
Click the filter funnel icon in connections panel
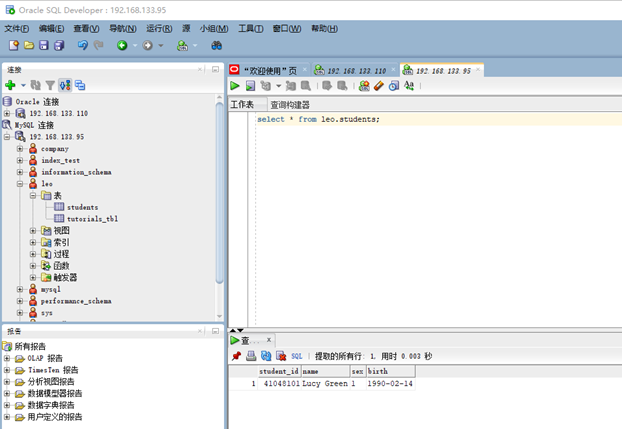(50, 85)
